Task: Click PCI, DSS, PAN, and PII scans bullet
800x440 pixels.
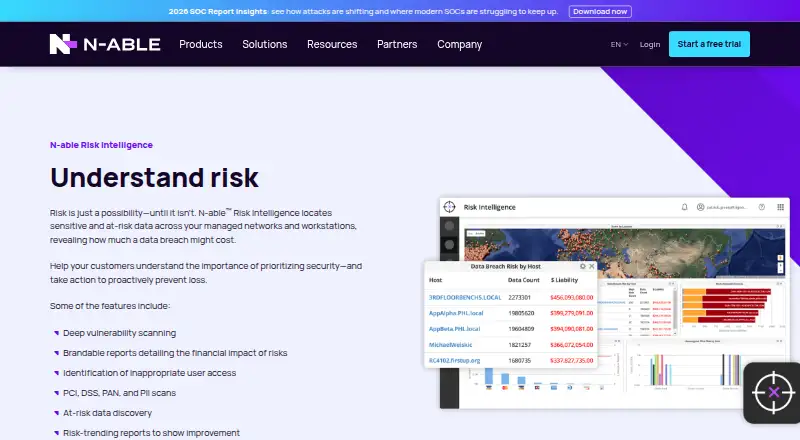Action: click(x=119, y=393)
